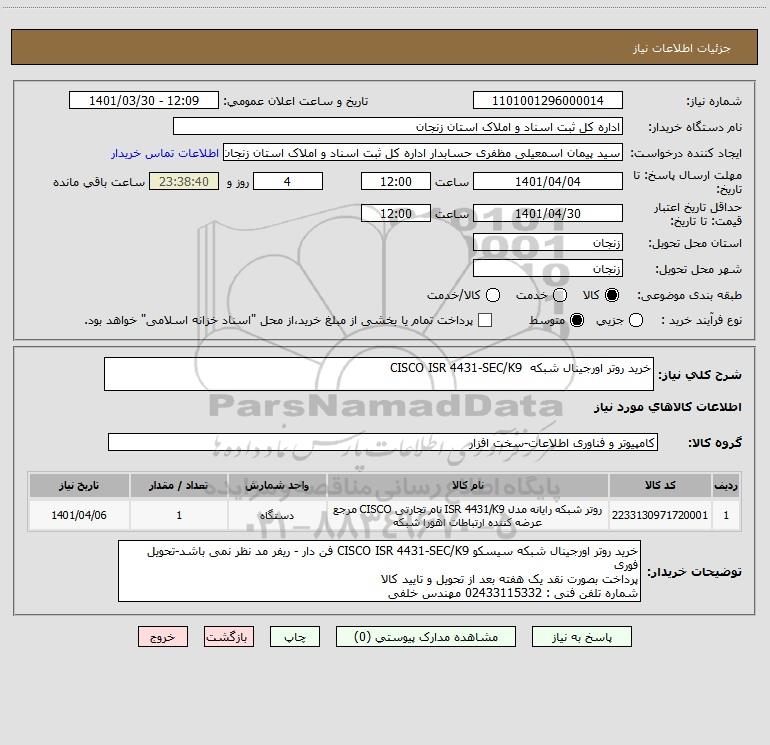
Task: Click the unit cell دستگاه
Action: tap(277, 516)
